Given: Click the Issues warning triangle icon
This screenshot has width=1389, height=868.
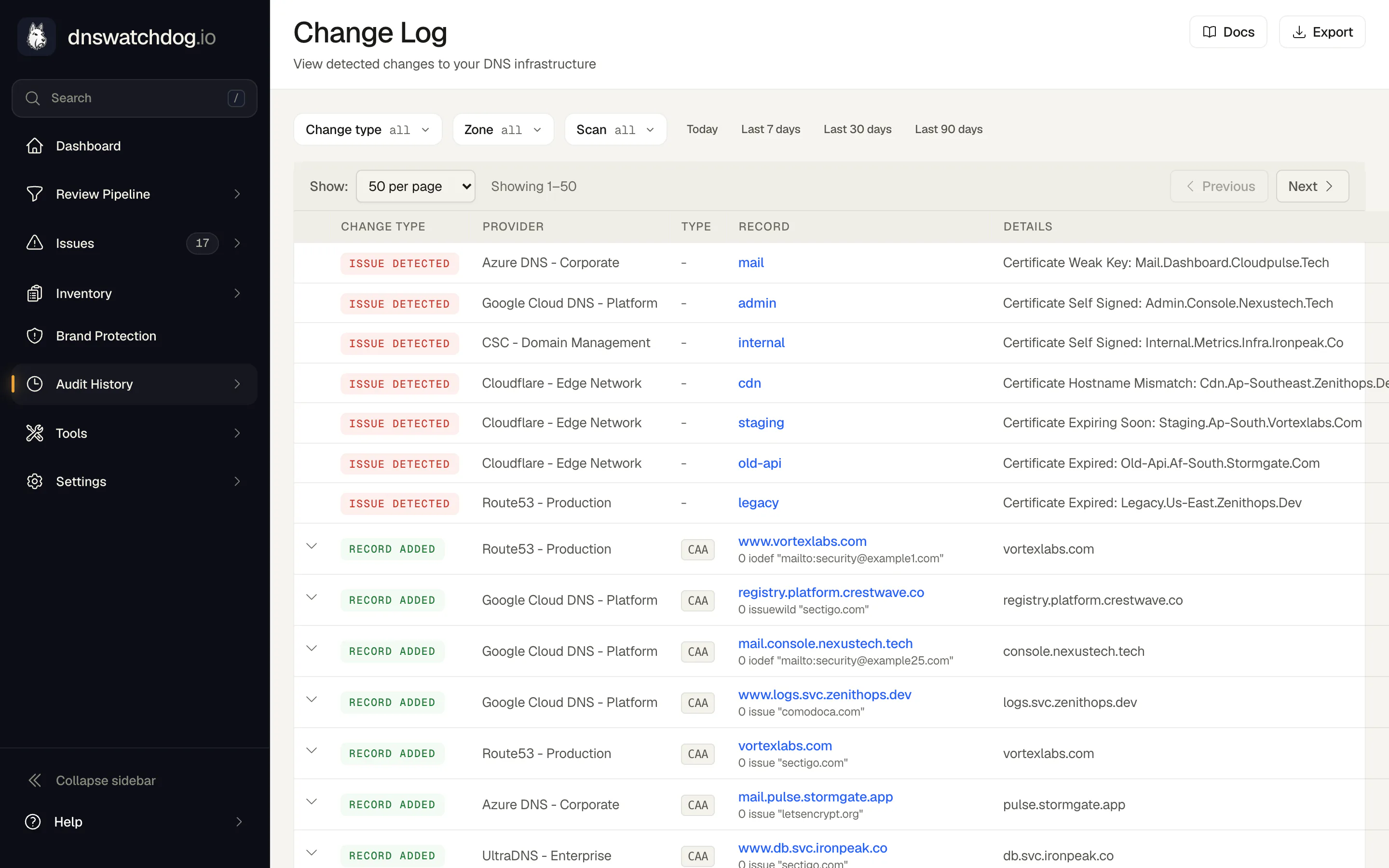Looking at the screenshot, I should tap(34, 243).
